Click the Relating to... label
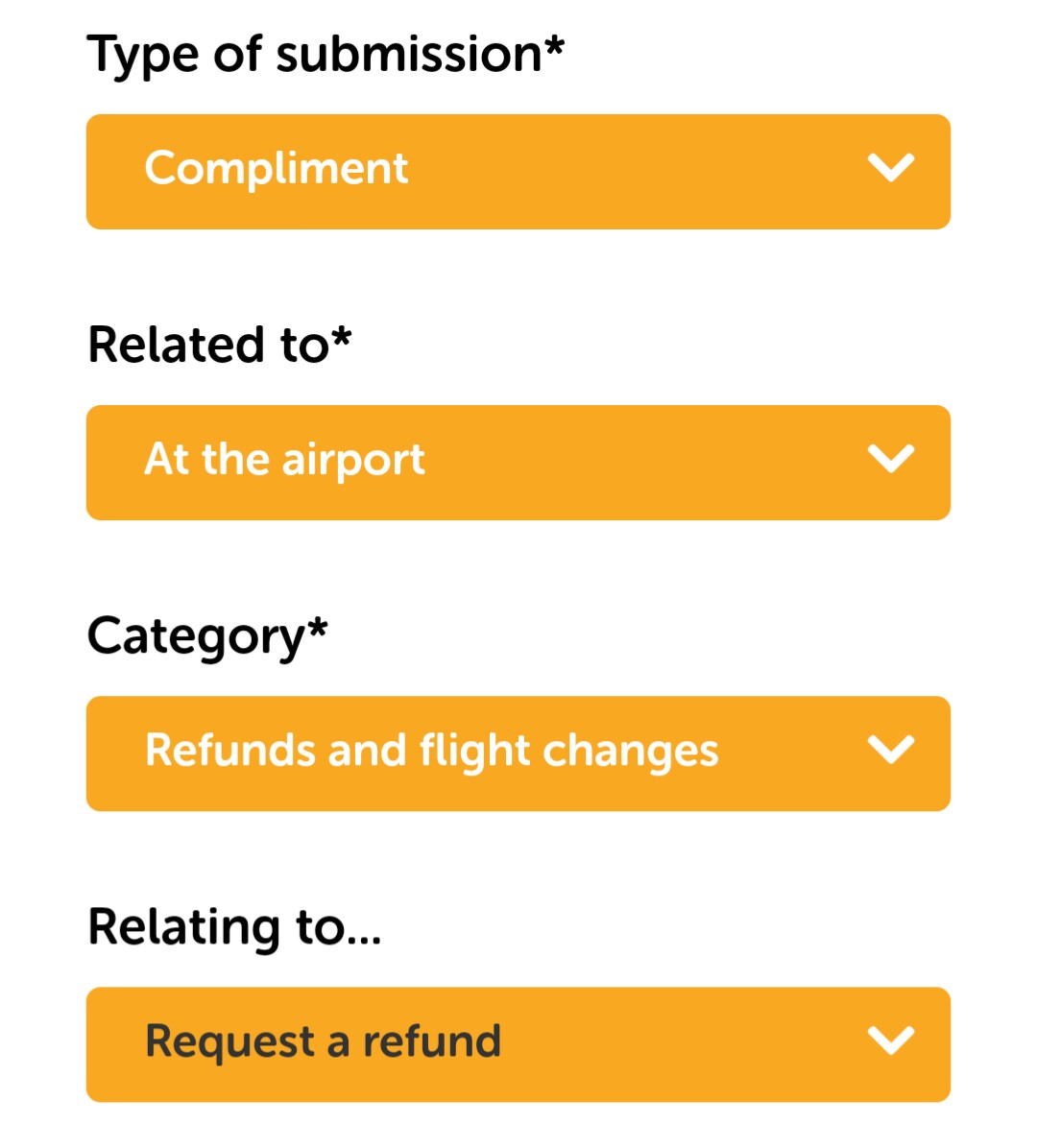Viewport: 1037px width, 1148px height. pos(234,927)
